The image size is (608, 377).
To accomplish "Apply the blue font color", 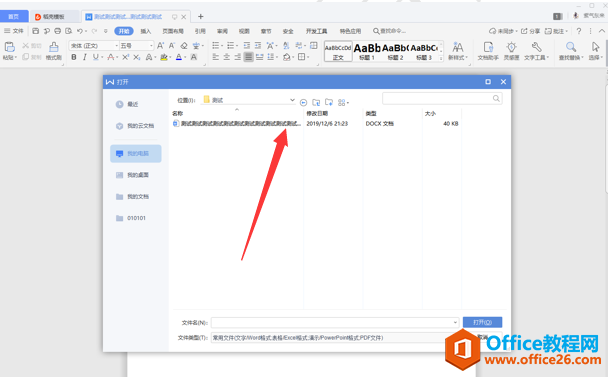I will (179, 57).
